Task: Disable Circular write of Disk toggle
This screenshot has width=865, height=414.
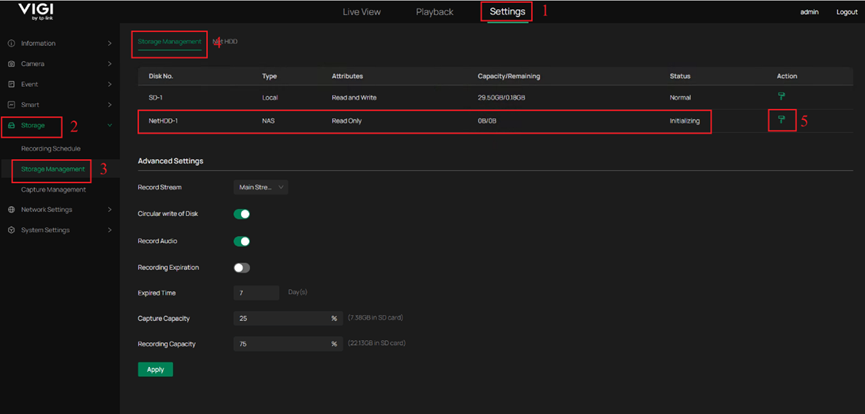Action: pyautogui.click(x=241, y=214)
